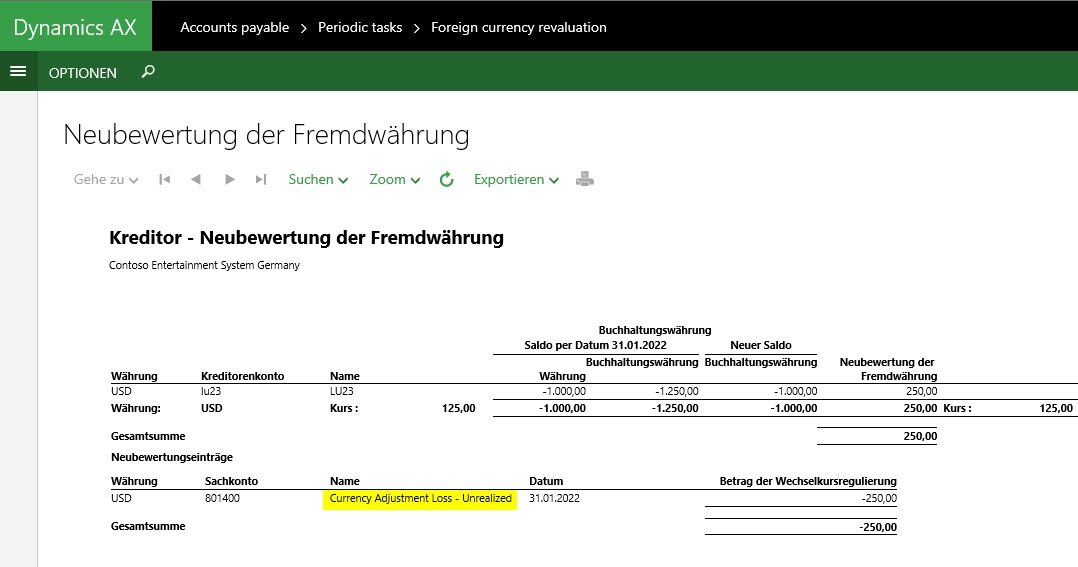Open the Zoom dropdown

(x=395, y=180)
